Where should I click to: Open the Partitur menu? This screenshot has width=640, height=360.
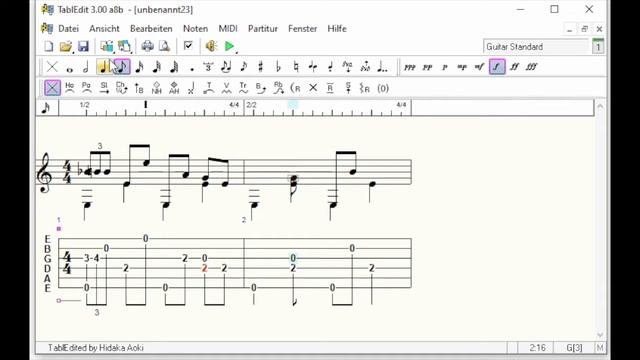point(262,29)
